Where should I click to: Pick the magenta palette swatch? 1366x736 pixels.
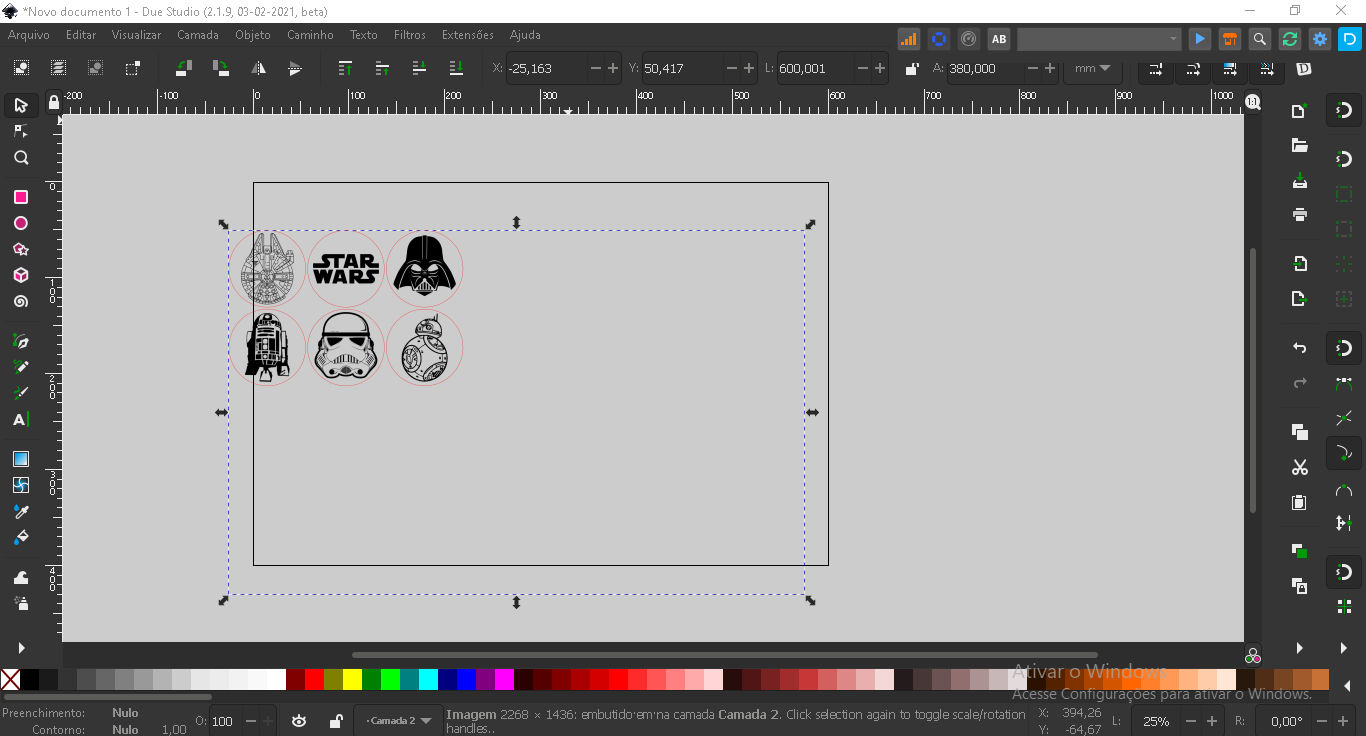pos(505,680)
